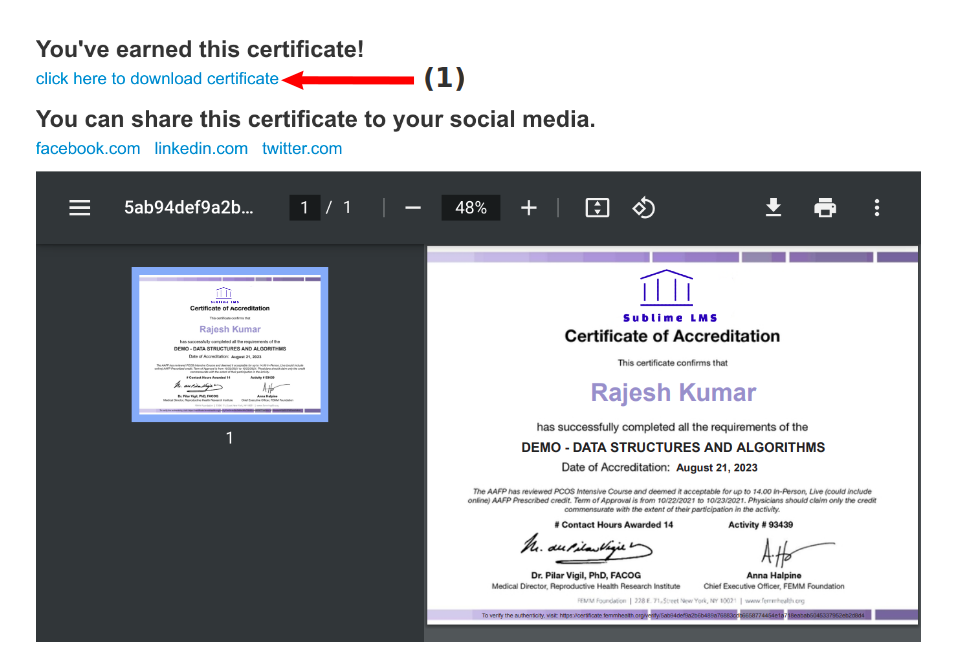Click the PDF filename starting with 5ab94def9a2b
959x658 pixels.
189,208
